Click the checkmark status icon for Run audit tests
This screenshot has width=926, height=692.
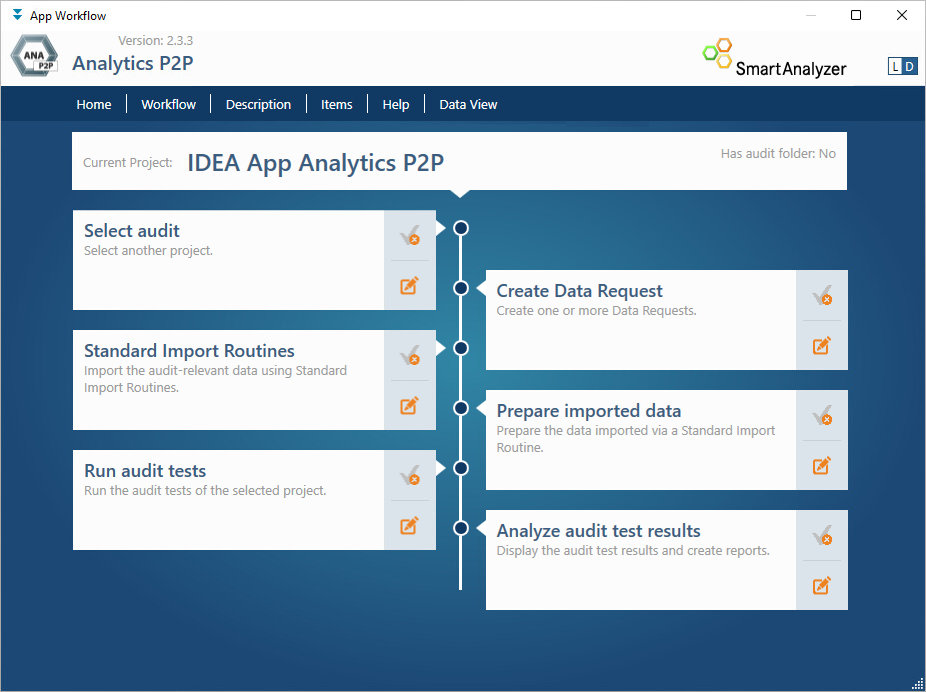click(x=409, y=475)
